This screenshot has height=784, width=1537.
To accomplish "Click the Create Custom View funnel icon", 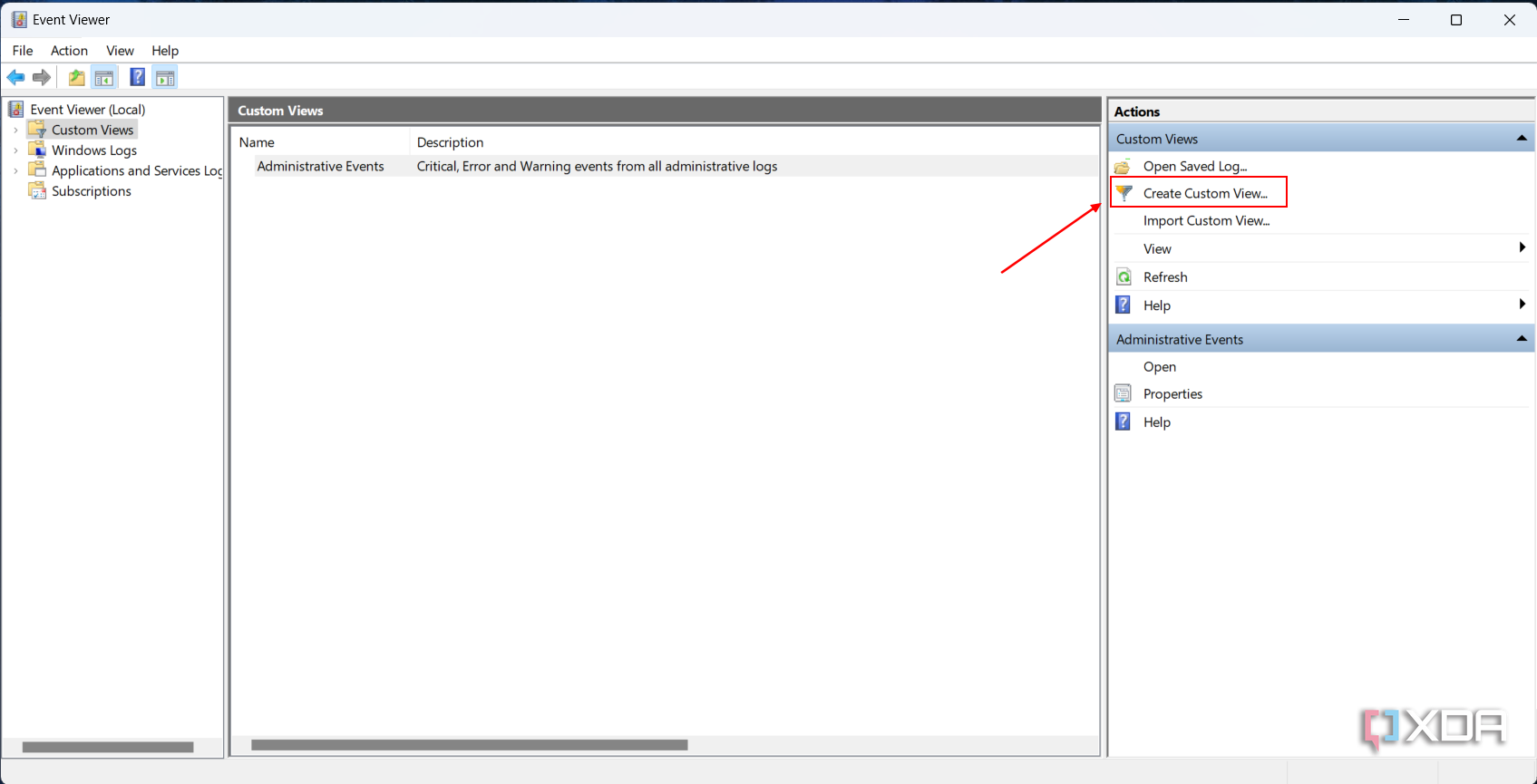I will 1124,193.
